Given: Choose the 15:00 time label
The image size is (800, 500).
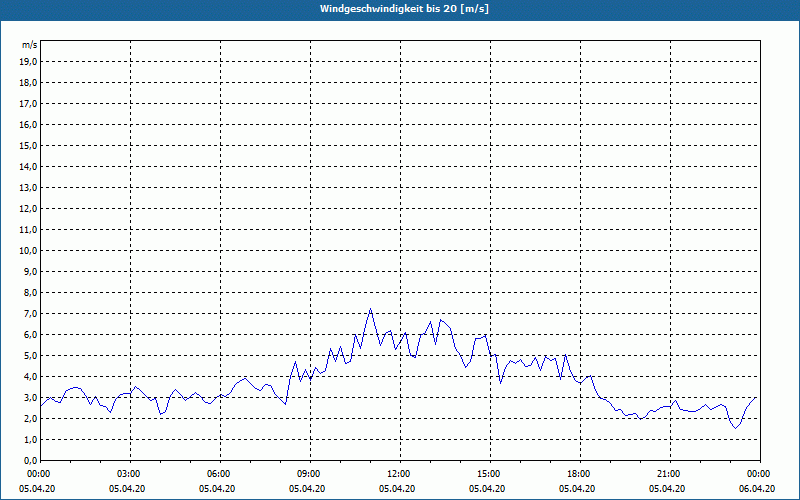Looking at the screenshot, I should click(490, 474).
